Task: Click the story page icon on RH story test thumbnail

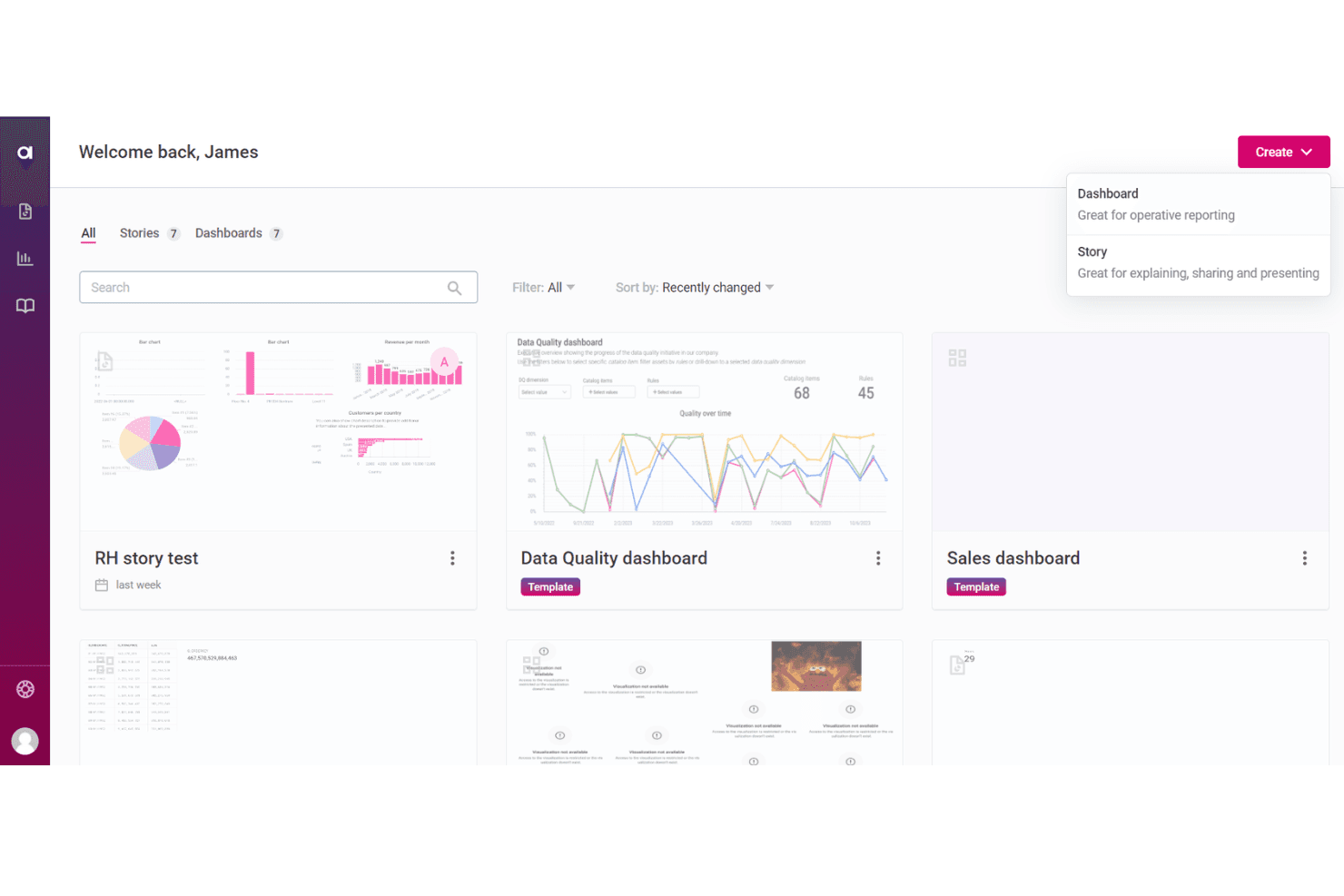Action: click(104, 361)
